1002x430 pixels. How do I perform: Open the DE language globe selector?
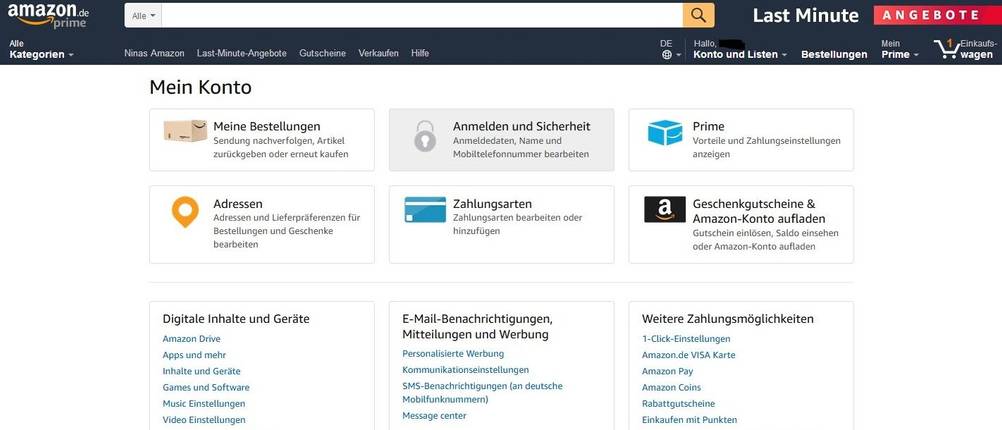point(667,49)
